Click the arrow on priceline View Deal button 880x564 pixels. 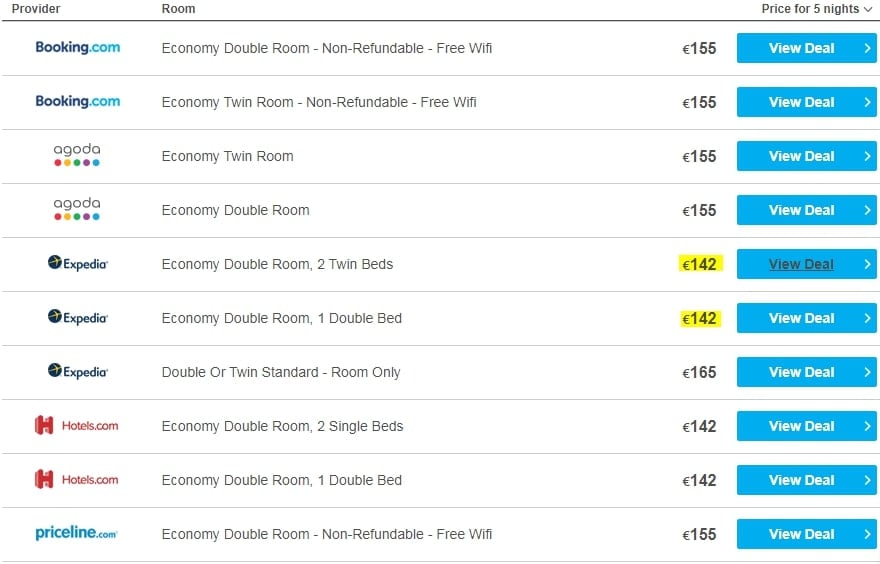click(867, 534)
